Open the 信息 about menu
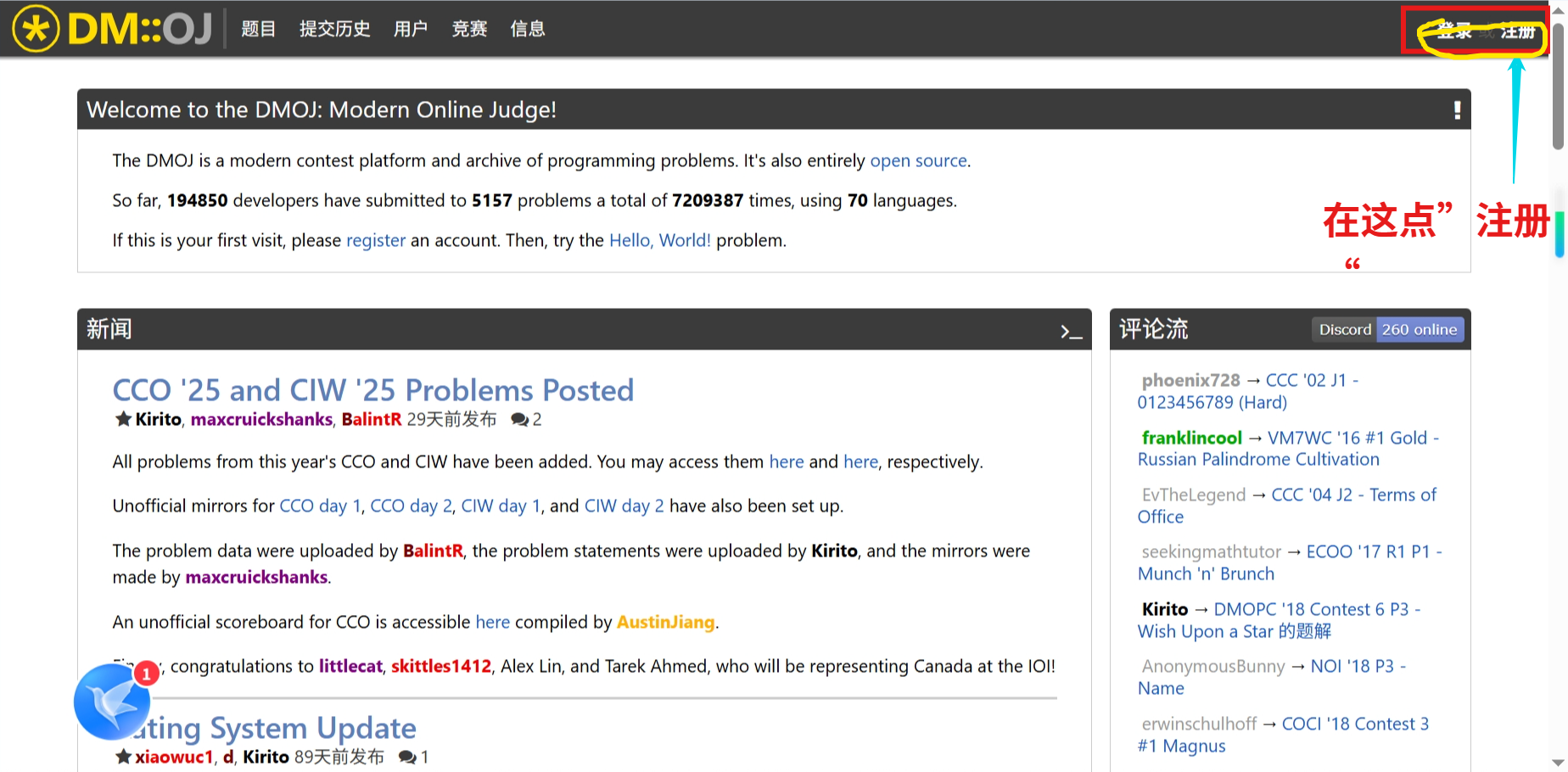 [528, 29]
